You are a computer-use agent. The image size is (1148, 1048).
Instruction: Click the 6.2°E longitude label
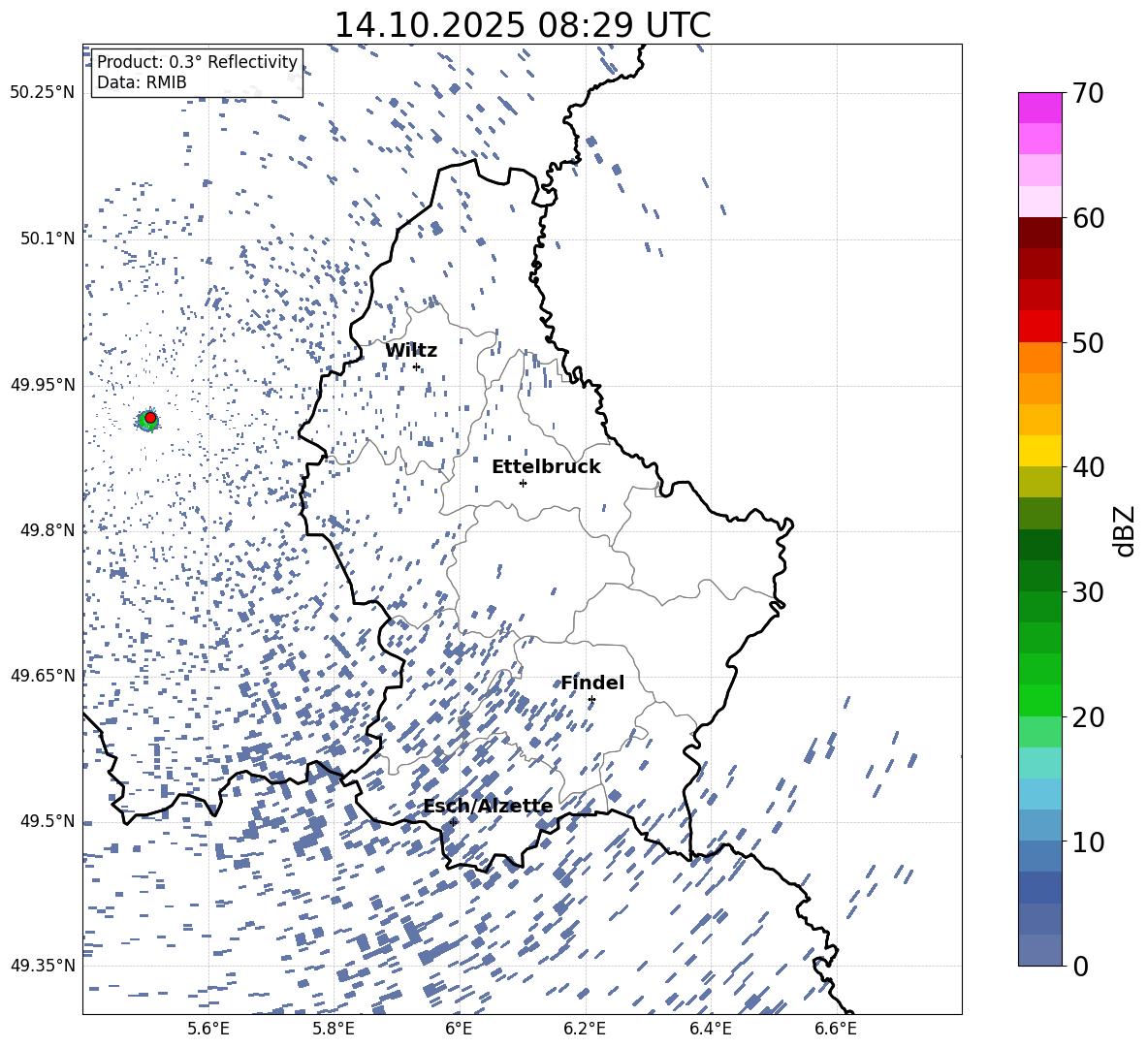click(585, 1030)
